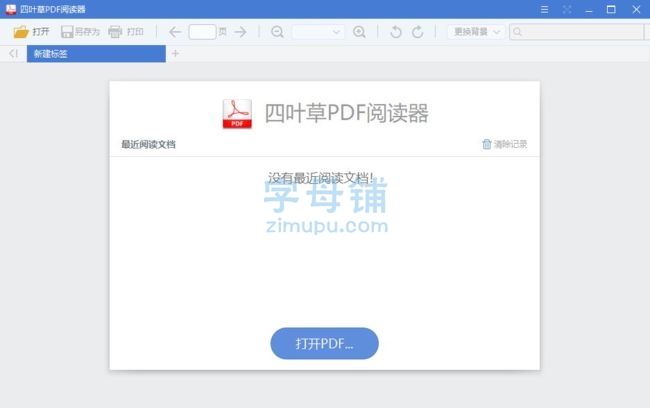Go to next page with right arrow
The height and width of the screenshot is (408, 650).
(240, 32)
